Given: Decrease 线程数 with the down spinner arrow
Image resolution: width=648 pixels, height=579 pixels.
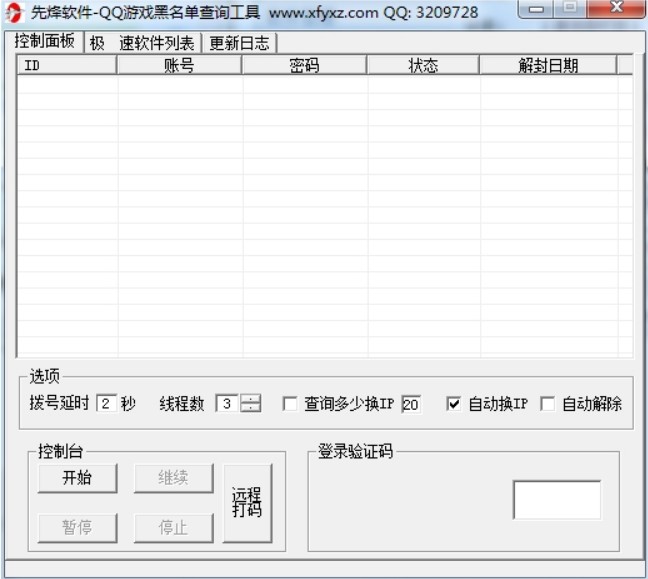Looking at the screenshot, I should click(x=251, y=408).
